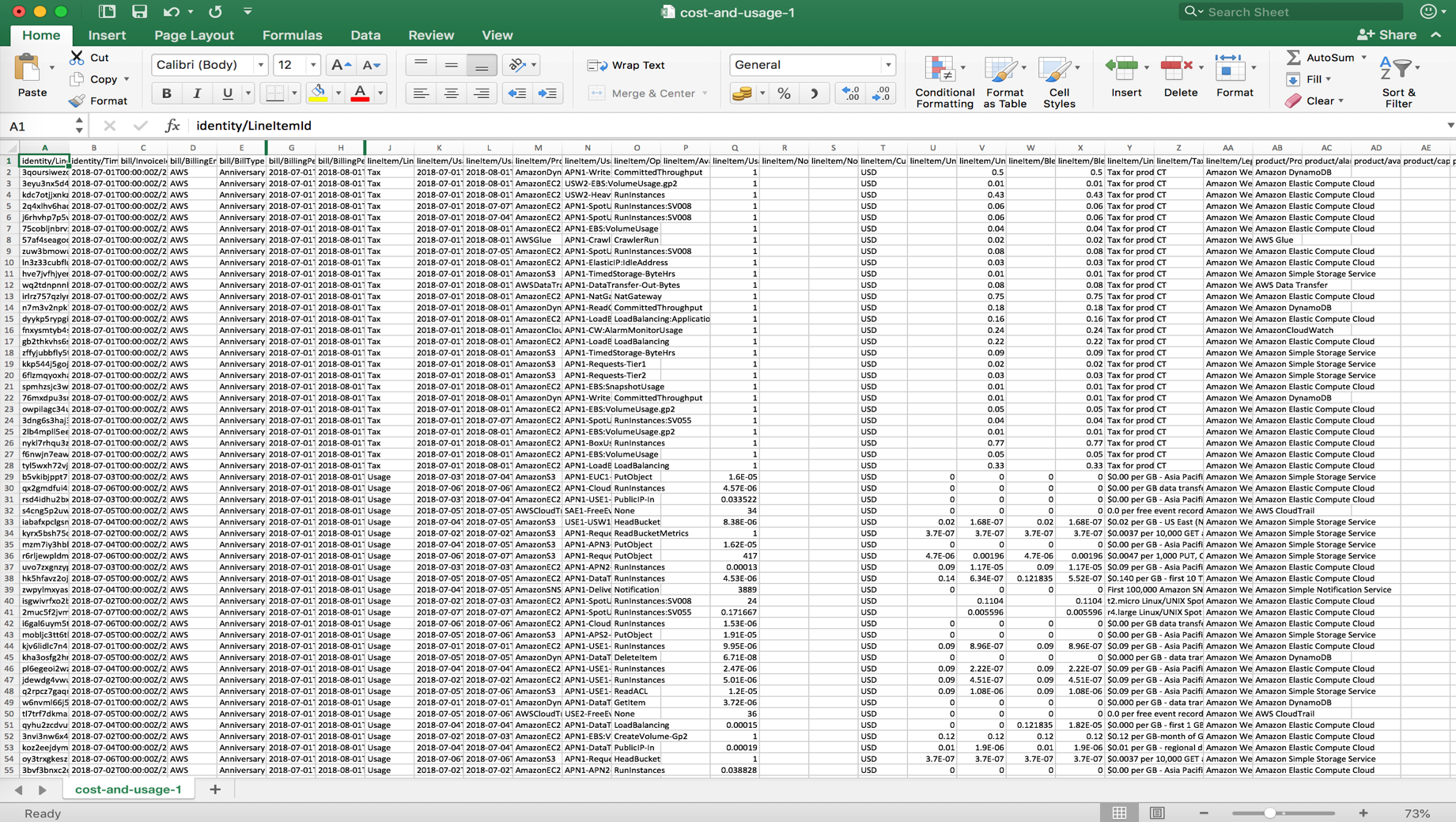
Task: Expand the Clear dropdown arrow
Action: (1341, 100)
